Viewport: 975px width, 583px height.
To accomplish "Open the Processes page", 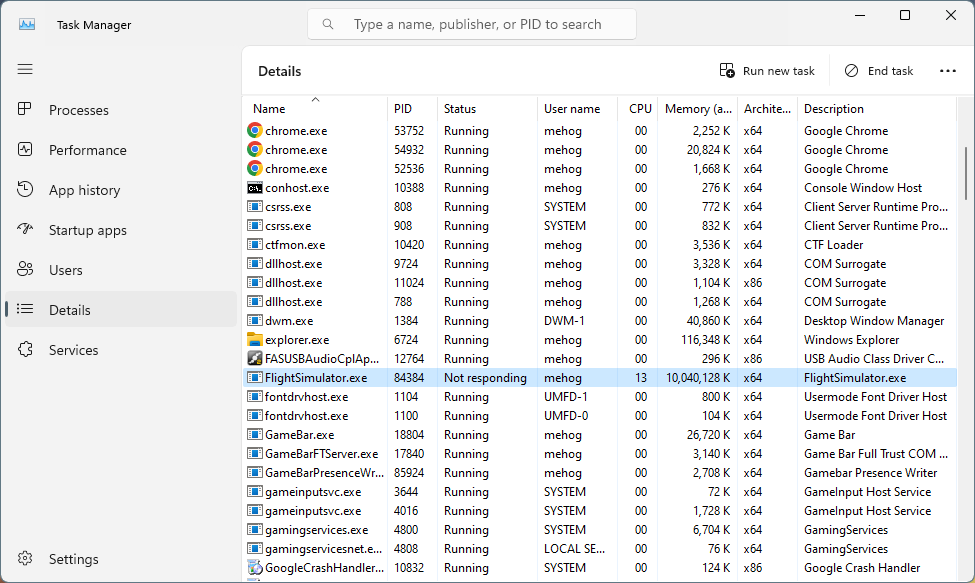I will [121, 110].
